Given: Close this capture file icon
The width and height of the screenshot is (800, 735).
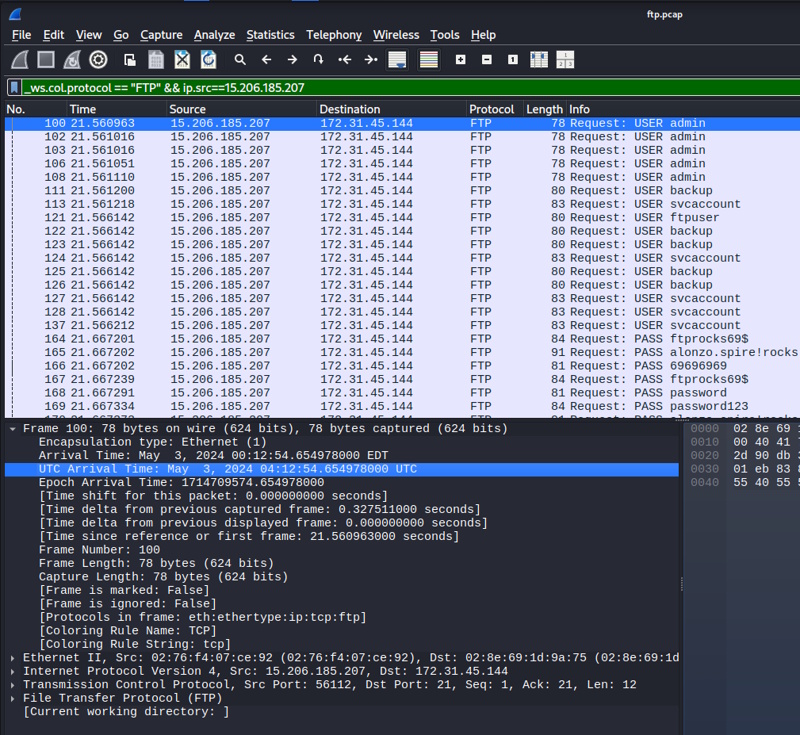Looking at the screenshot, I should 182,60.
